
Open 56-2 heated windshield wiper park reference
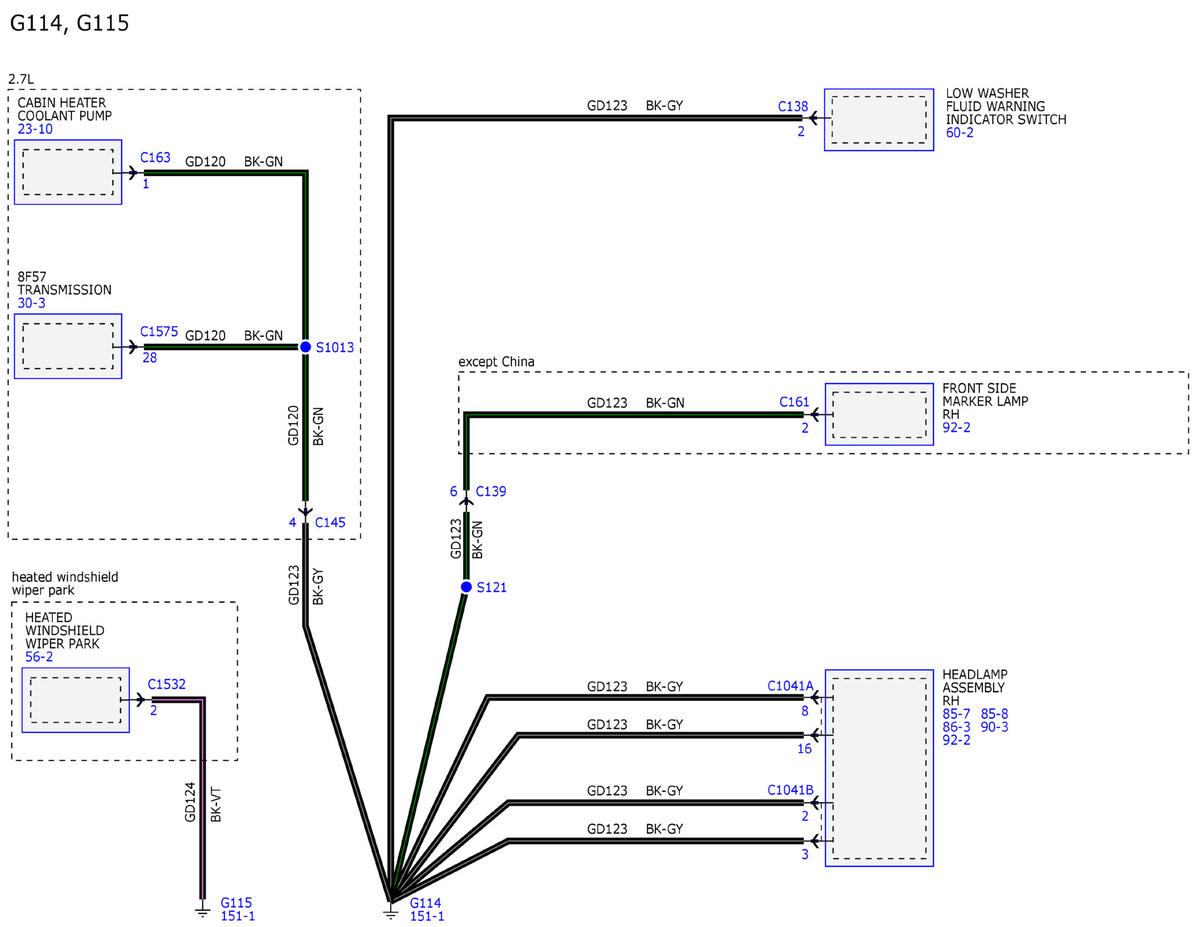click(x=40, y=657)
